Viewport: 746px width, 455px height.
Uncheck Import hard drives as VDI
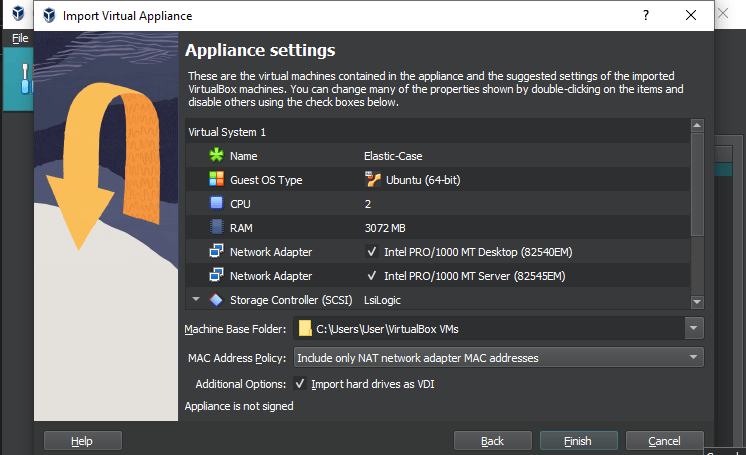coord(300,384)
